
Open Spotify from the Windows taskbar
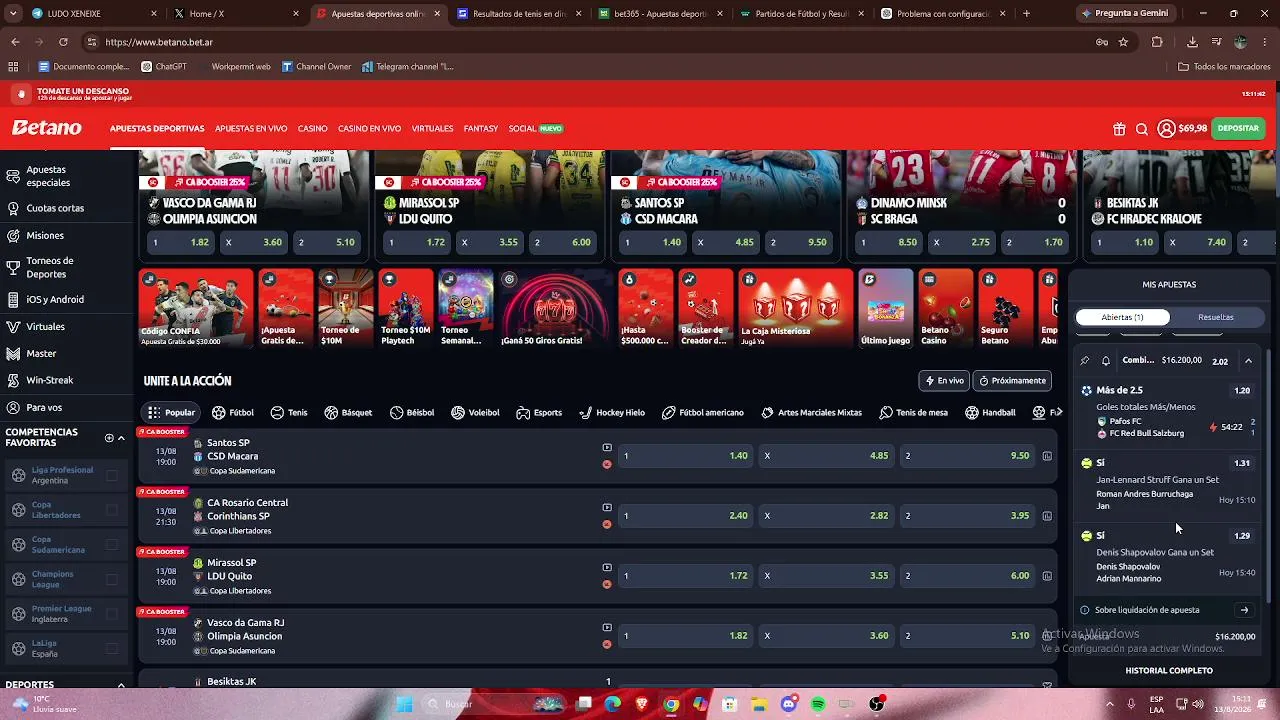click(x=818, y=704)
